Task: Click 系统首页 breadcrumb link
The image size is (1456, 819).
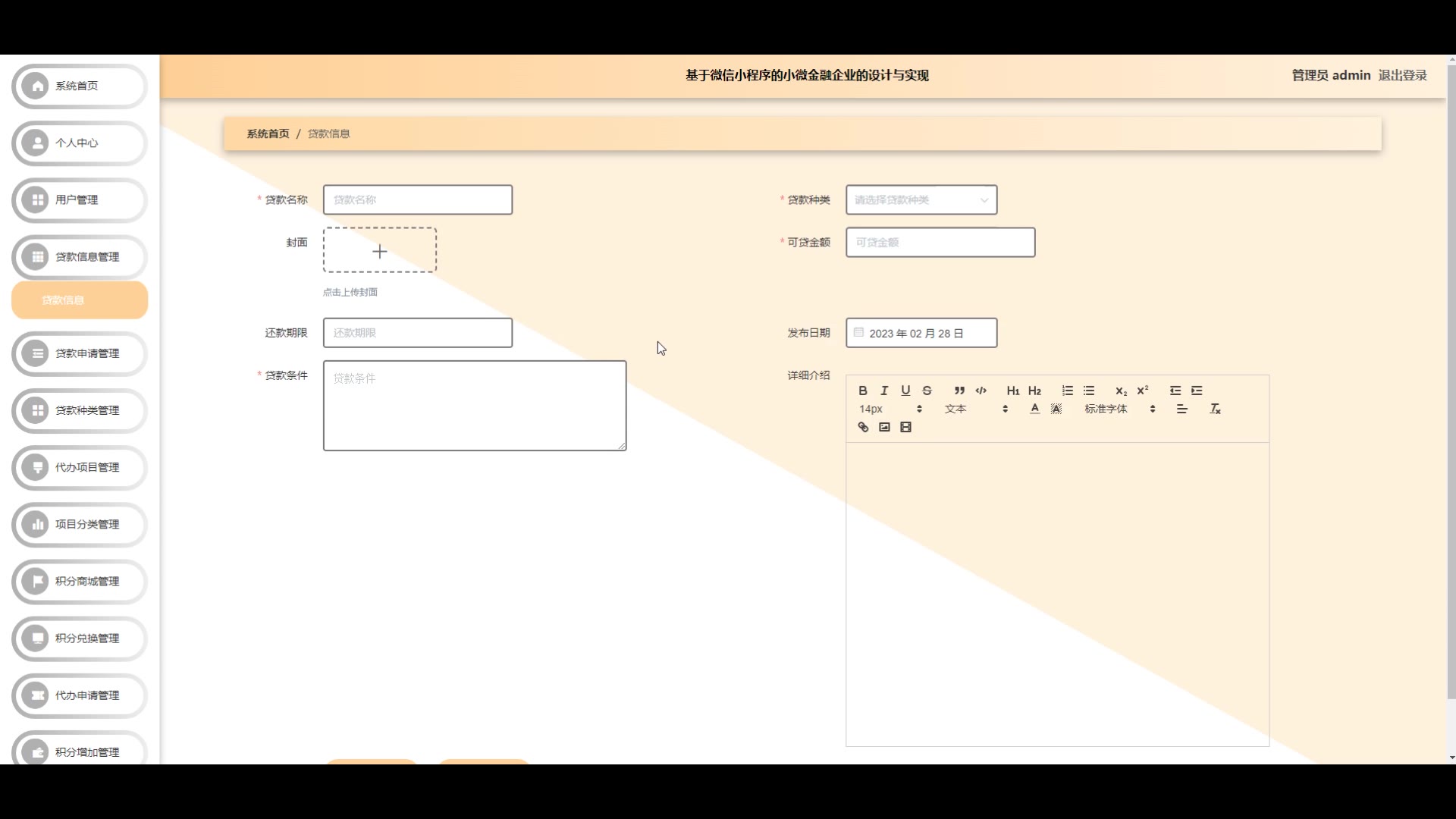Action: tap(268, 133)
